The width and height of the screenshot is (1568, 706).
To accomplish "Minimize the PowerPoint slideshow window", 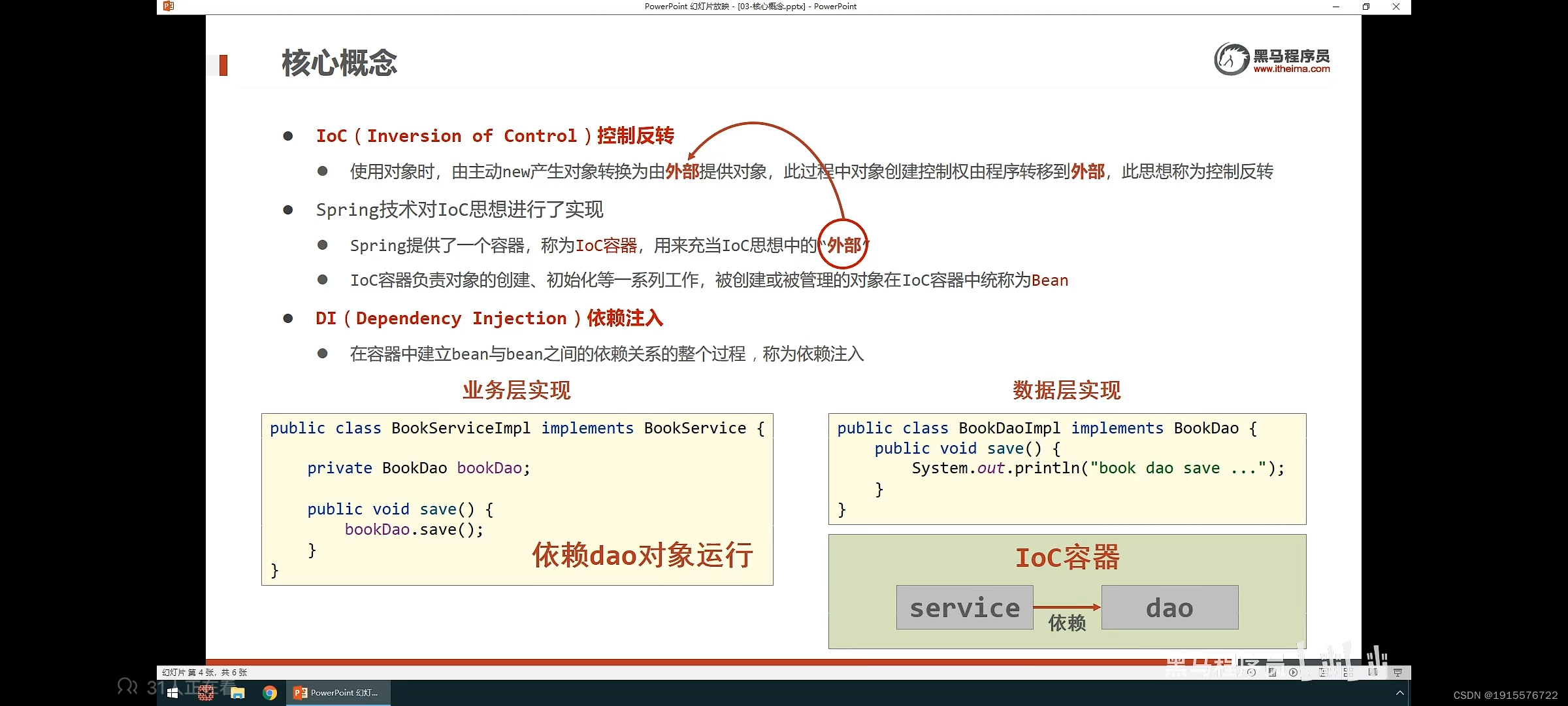I will tap(1336, 7).
